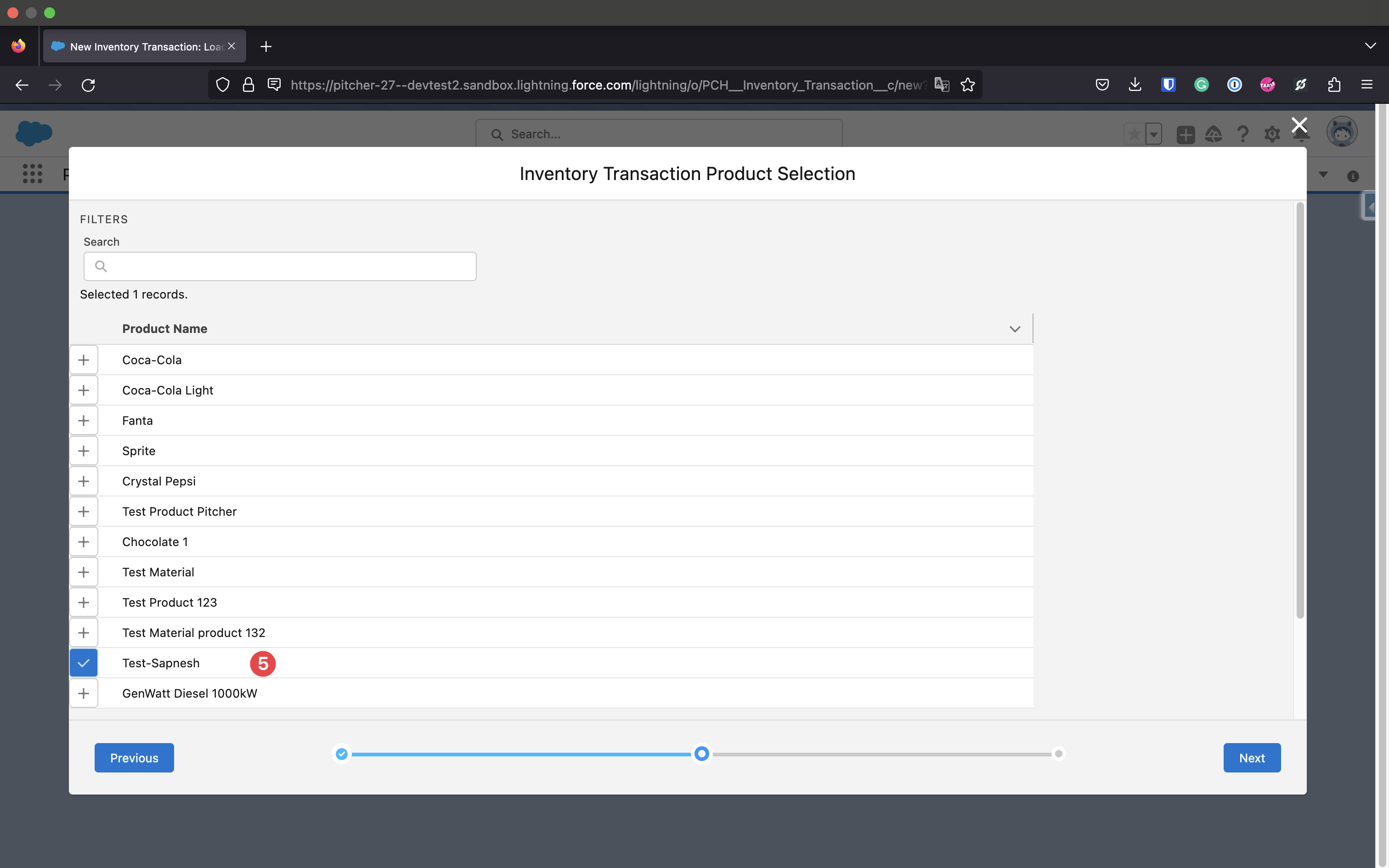
Task: Open Firefox downloads arrow icon
Action: click(x=1135, y=85)
